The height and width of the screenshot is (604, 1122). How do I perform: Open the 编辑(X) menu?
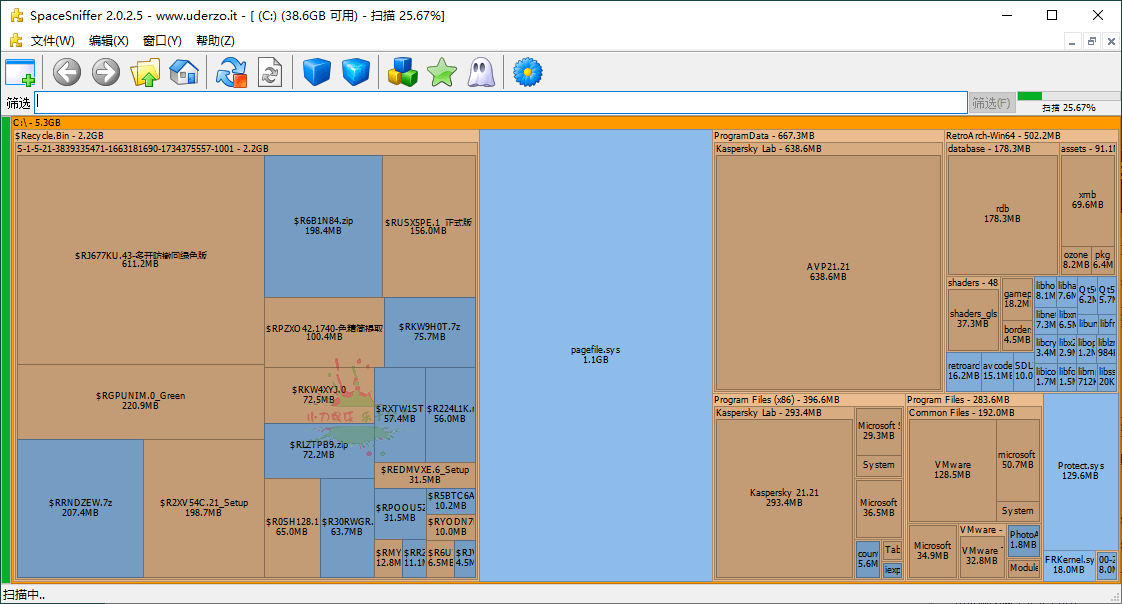point(108,41)
